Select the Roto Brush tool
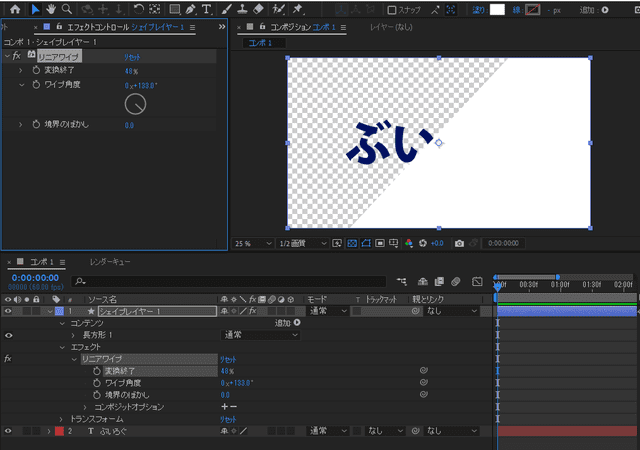This screenshot has width=640, height=450. tap(279, 9)
